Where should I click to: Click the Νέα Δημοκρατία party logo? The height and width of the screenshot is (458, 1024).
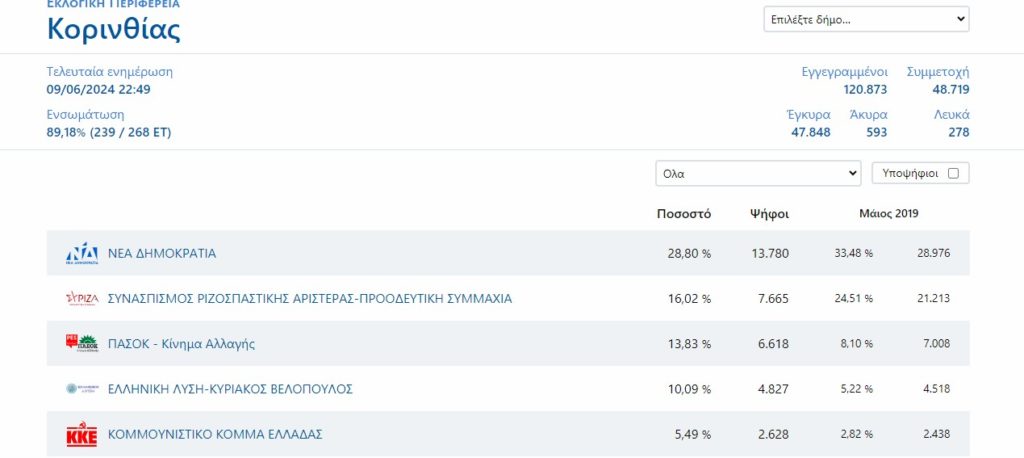82,254
